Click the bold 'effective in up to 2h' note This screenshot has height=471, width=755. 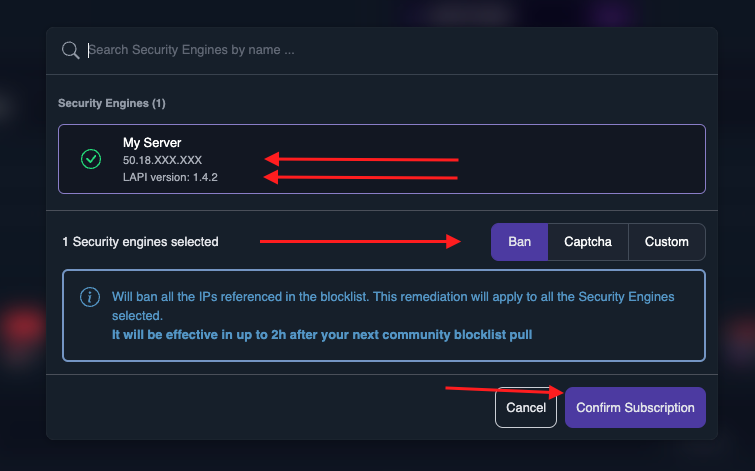[321, 333]
